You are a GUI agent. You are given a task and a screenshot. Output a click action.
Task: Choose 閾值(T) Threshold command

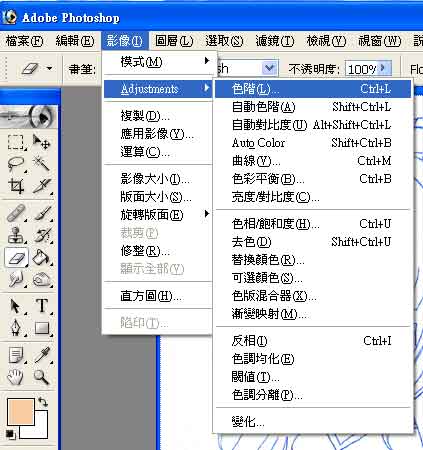(313, 377)
